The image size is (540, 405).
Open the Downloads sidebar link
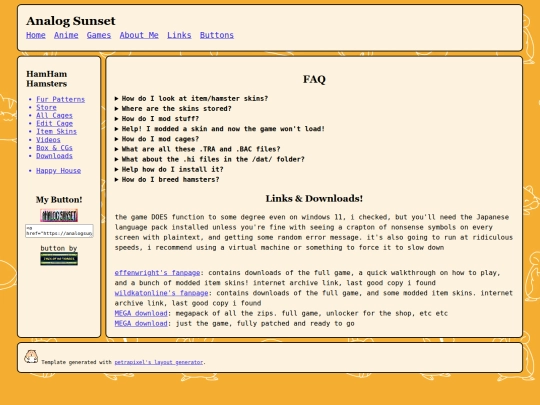coord(54,156)
